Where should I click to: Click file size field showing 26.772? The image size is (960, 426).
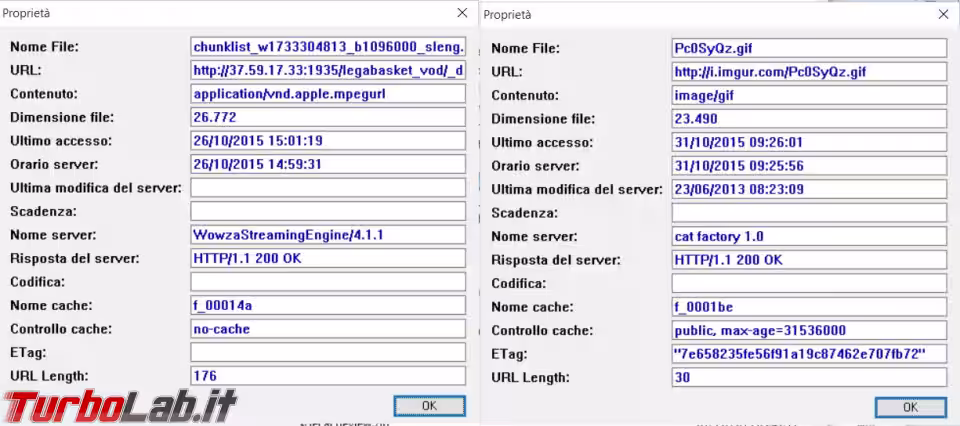[328, 117]
